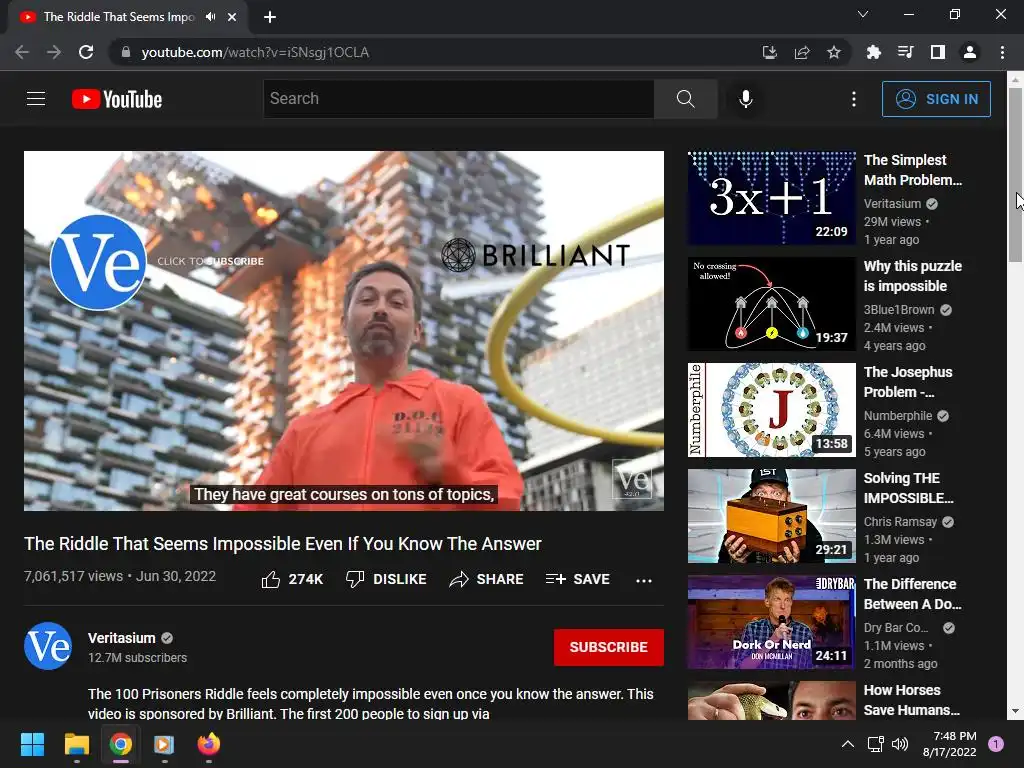This screenshot has width=1024, height=768.
Task: Click the SIGN IN button
Action: click(x=936, y=99)
